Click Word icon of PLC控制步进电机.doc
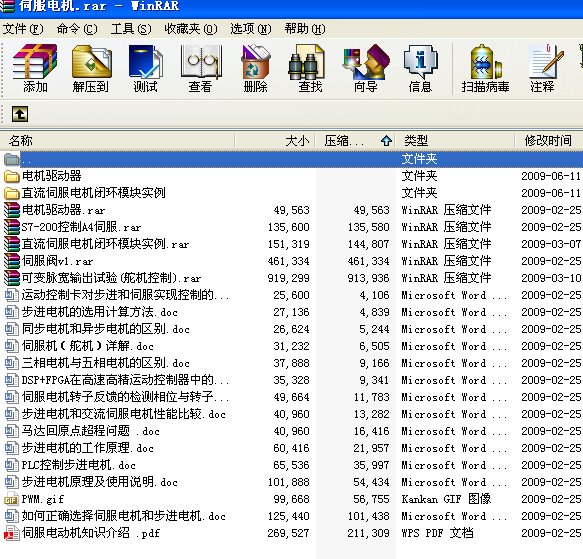This screenshot has height=559, width=583. pyautogui.click(x=12, y=465)
